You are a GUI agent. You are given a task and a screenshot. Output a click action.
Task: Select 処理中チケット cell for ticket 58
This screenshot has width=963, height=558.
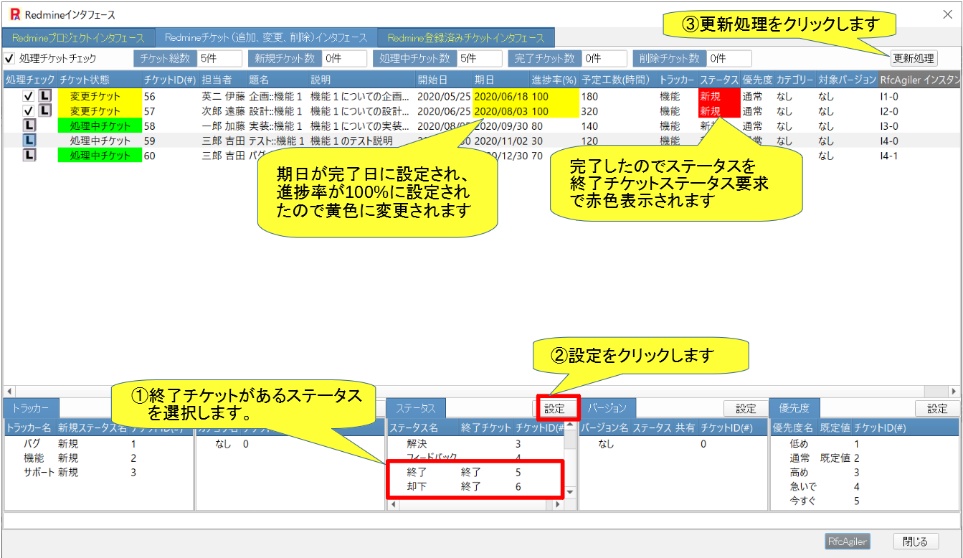[x=99, y=126]
